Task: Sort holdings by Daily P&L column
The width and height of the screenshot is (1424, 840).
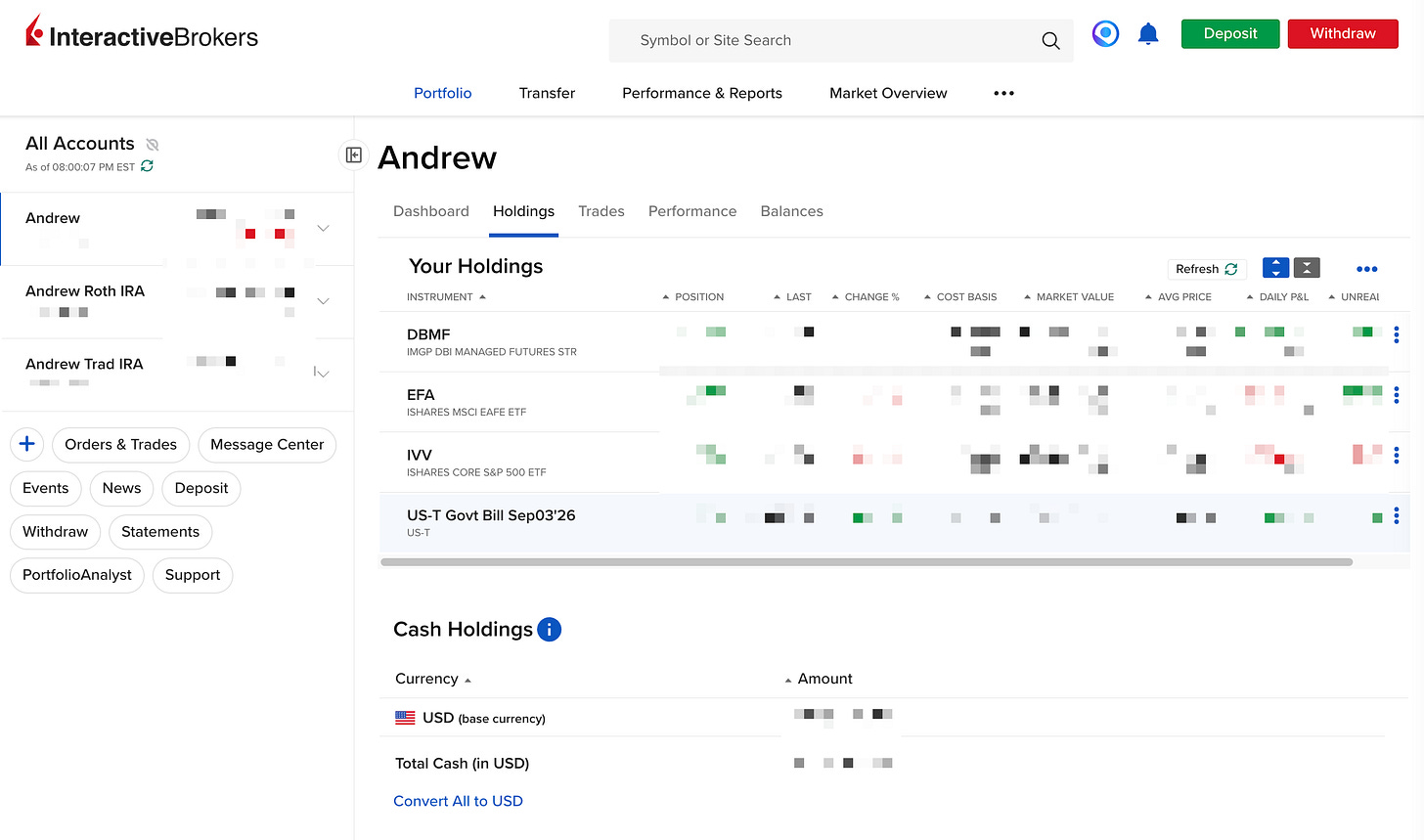Action: coord(1277,296)
